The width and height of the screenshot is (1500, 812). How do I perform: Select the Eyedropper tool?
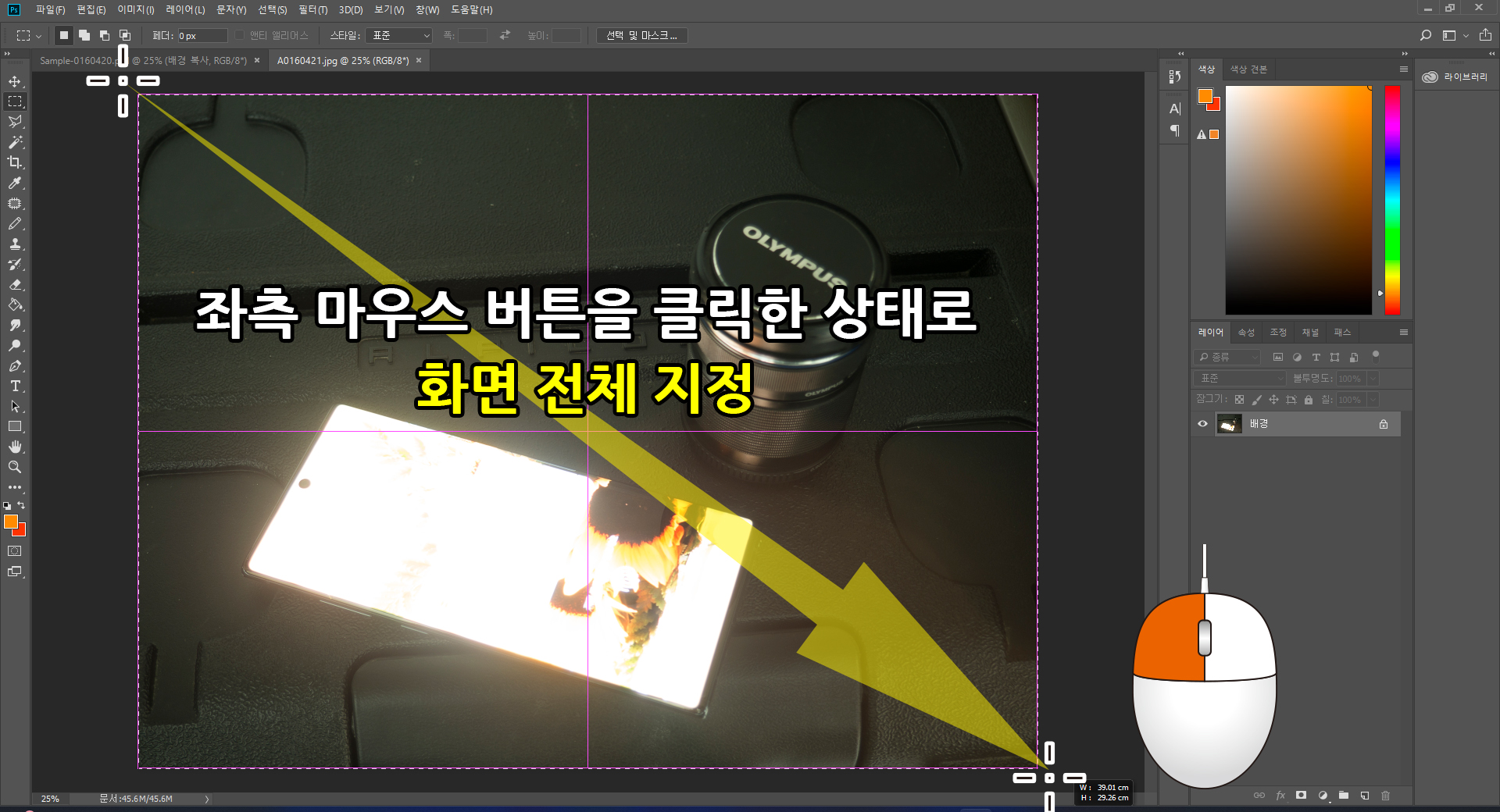click(15, 183)
